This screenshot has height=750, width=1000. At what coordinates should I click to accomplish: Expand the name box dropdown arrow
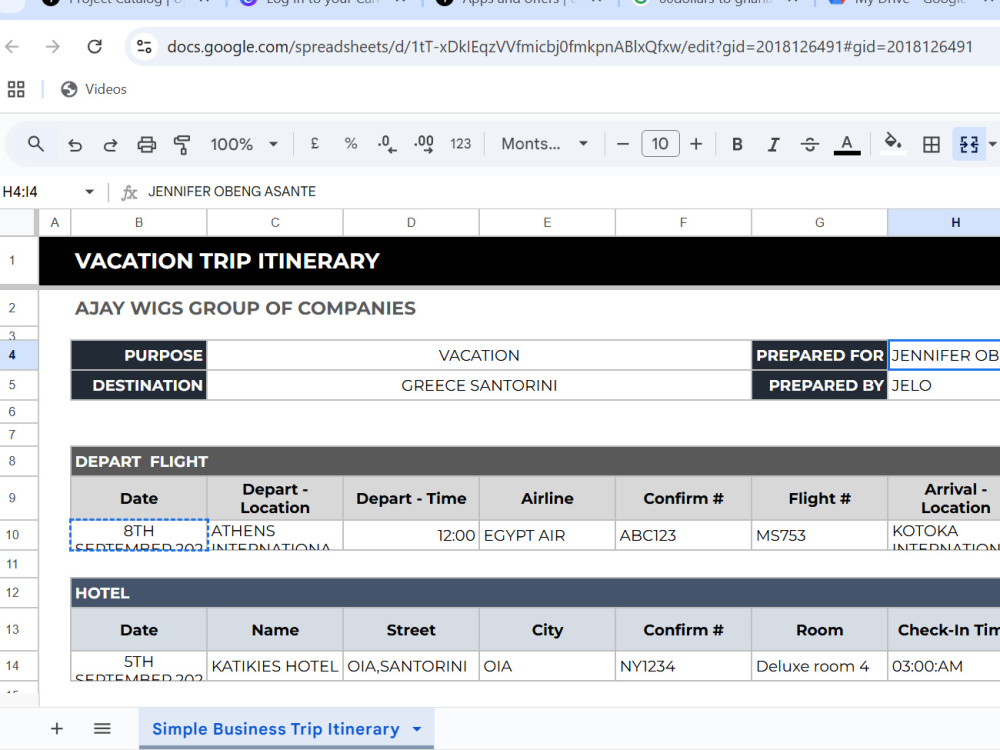[89, 191]
